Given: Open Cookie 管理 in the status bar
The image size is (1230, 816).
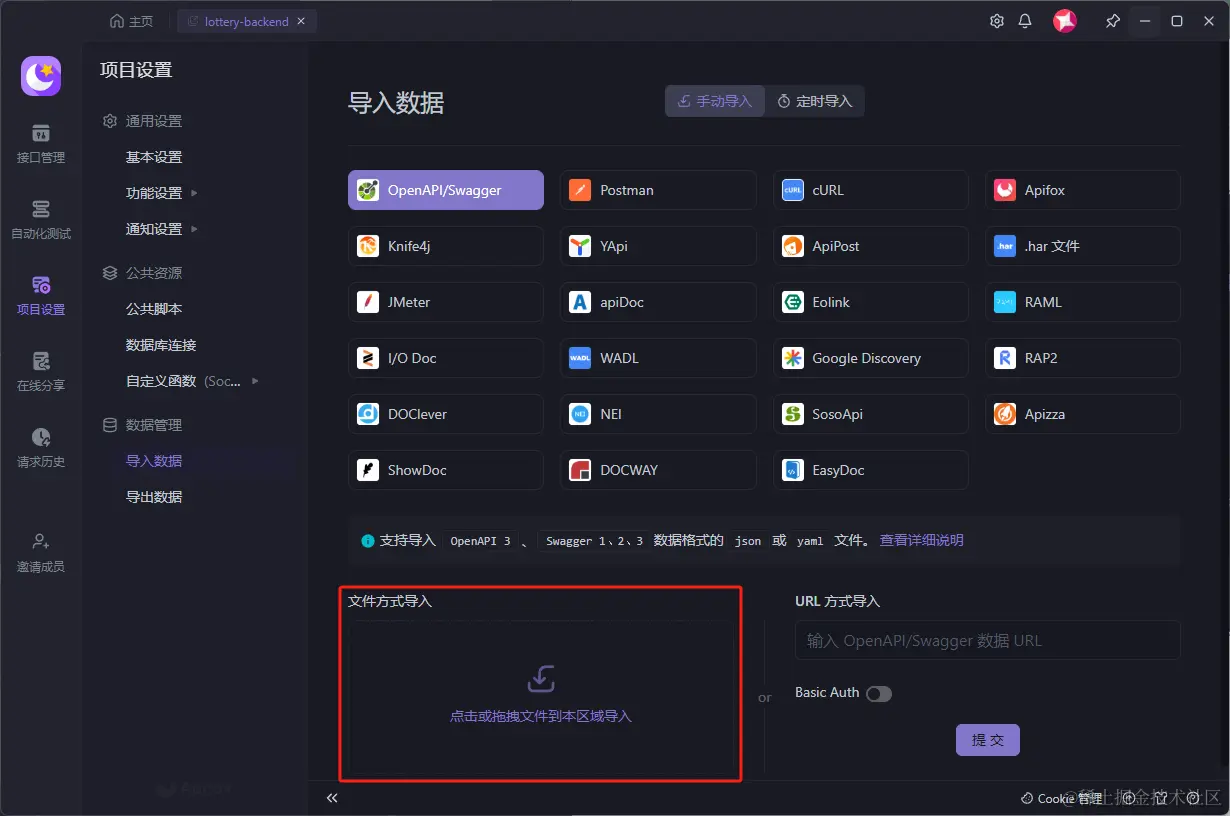Looking at the screenshot, I should pyautogui.click(x=1062, y=798).
